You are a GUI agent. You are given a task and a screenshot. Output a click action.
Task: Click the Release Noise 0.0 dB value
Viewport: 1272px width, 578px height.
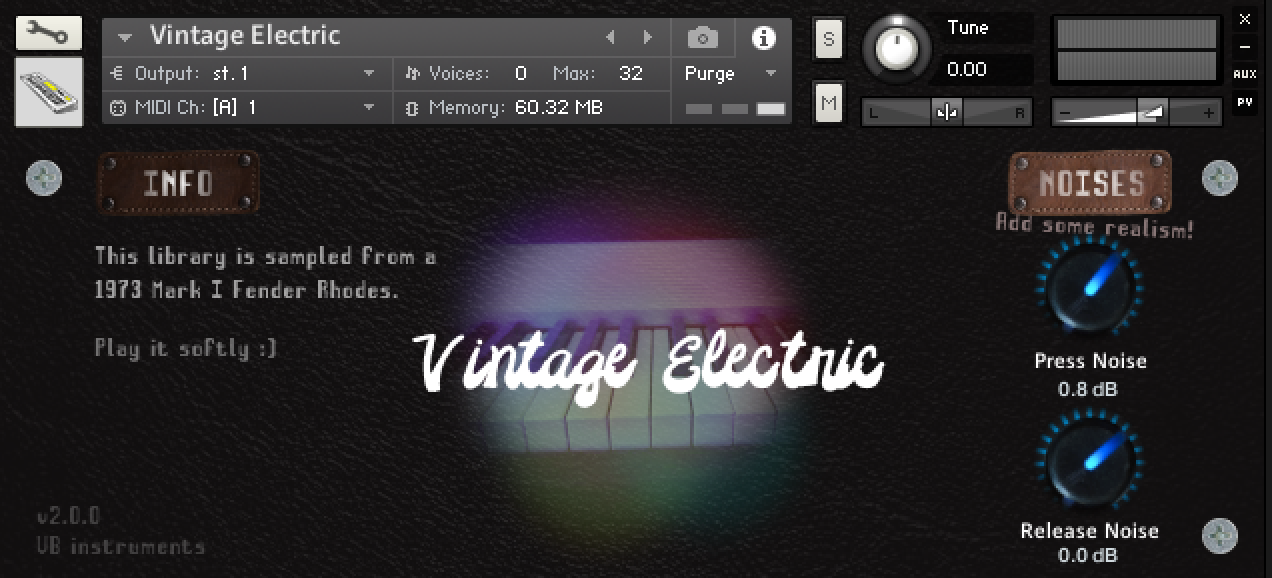(x=1089, y=555)
